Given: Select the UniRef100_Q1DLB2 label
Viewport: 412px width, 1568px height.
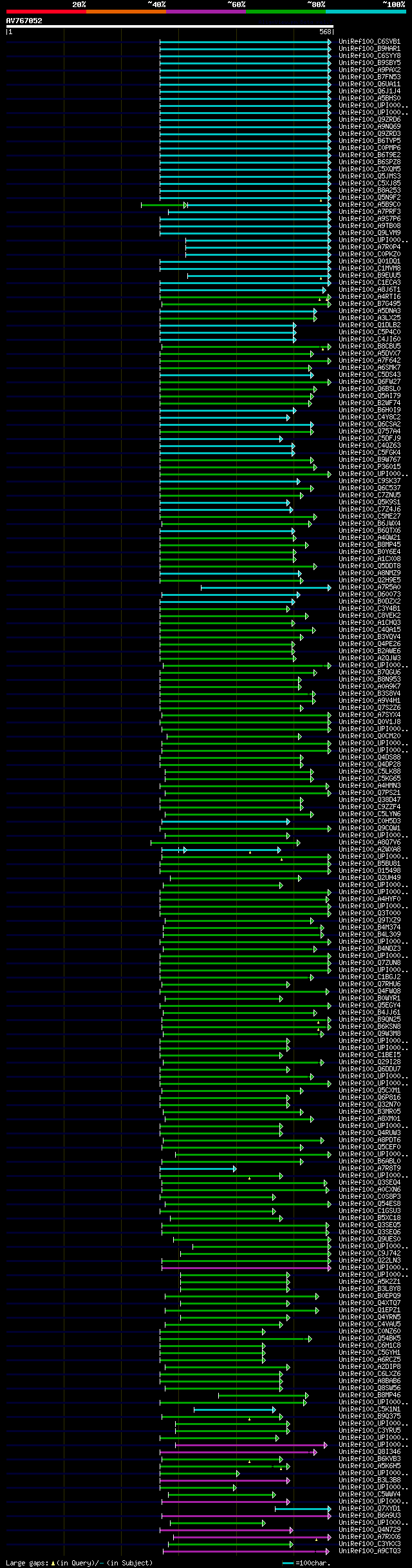Looking at the screenshot, I should click(x=370, y=325).
